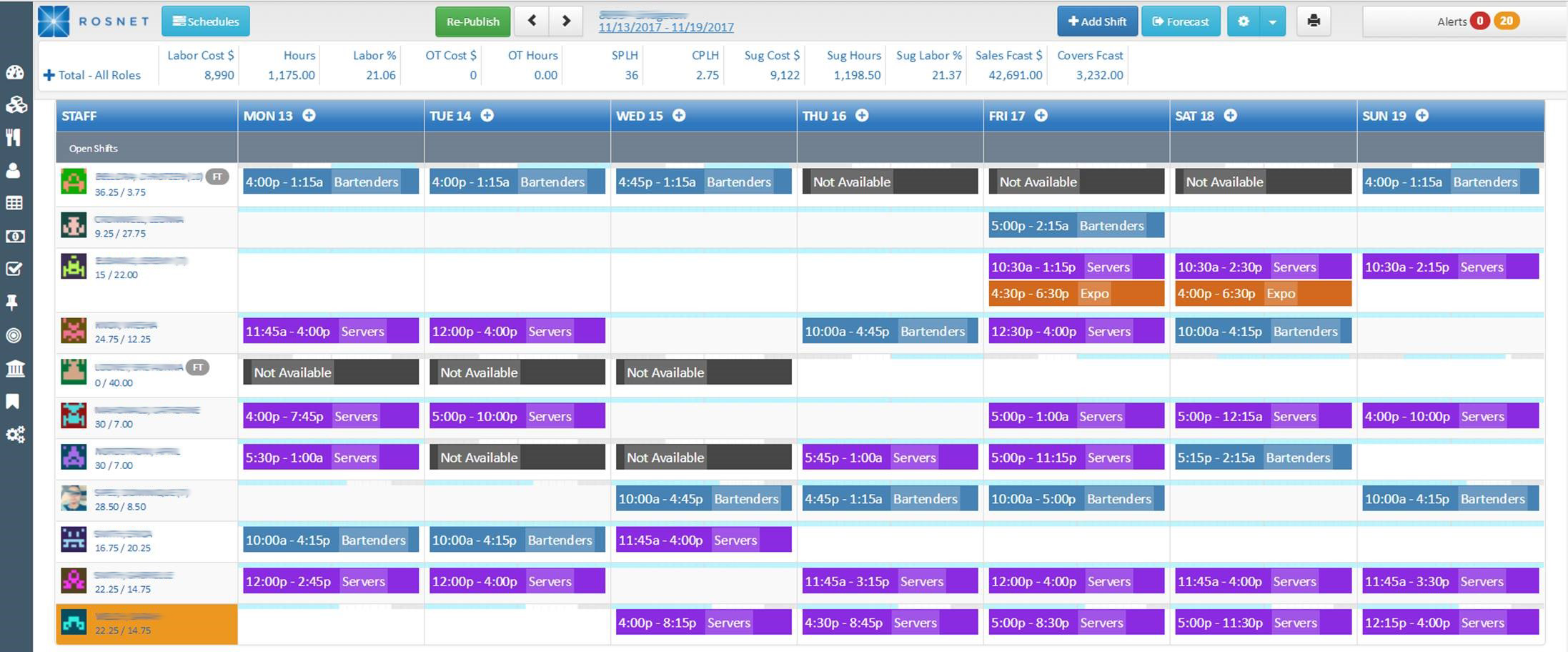The height and width of the screenshot is (652, 1568).
Task: Open the user profile icon in sidebar
Action: coord(14,170)
